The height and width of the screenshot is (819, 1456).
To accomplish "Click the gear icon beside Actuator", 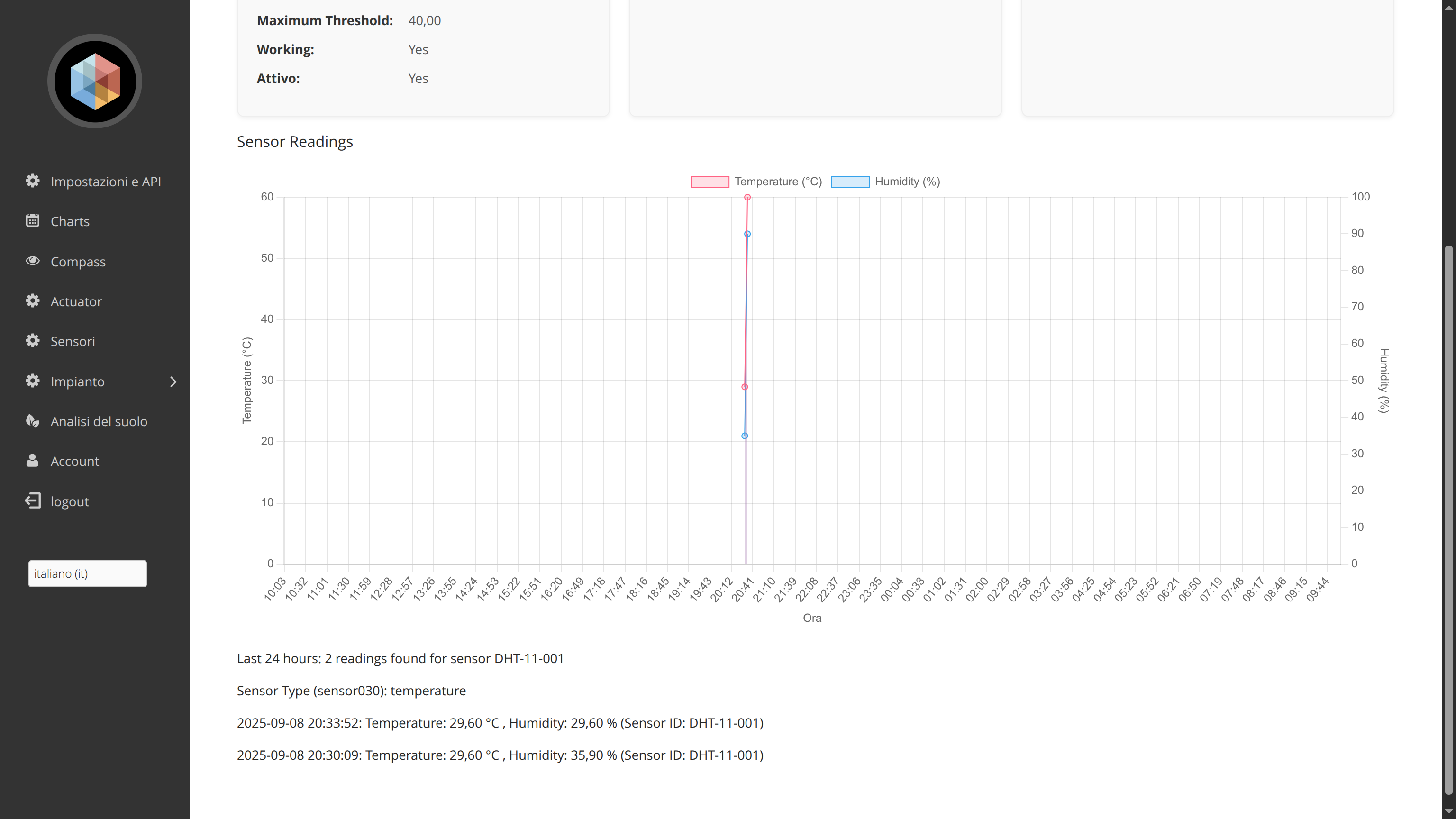I will point(33,300).
